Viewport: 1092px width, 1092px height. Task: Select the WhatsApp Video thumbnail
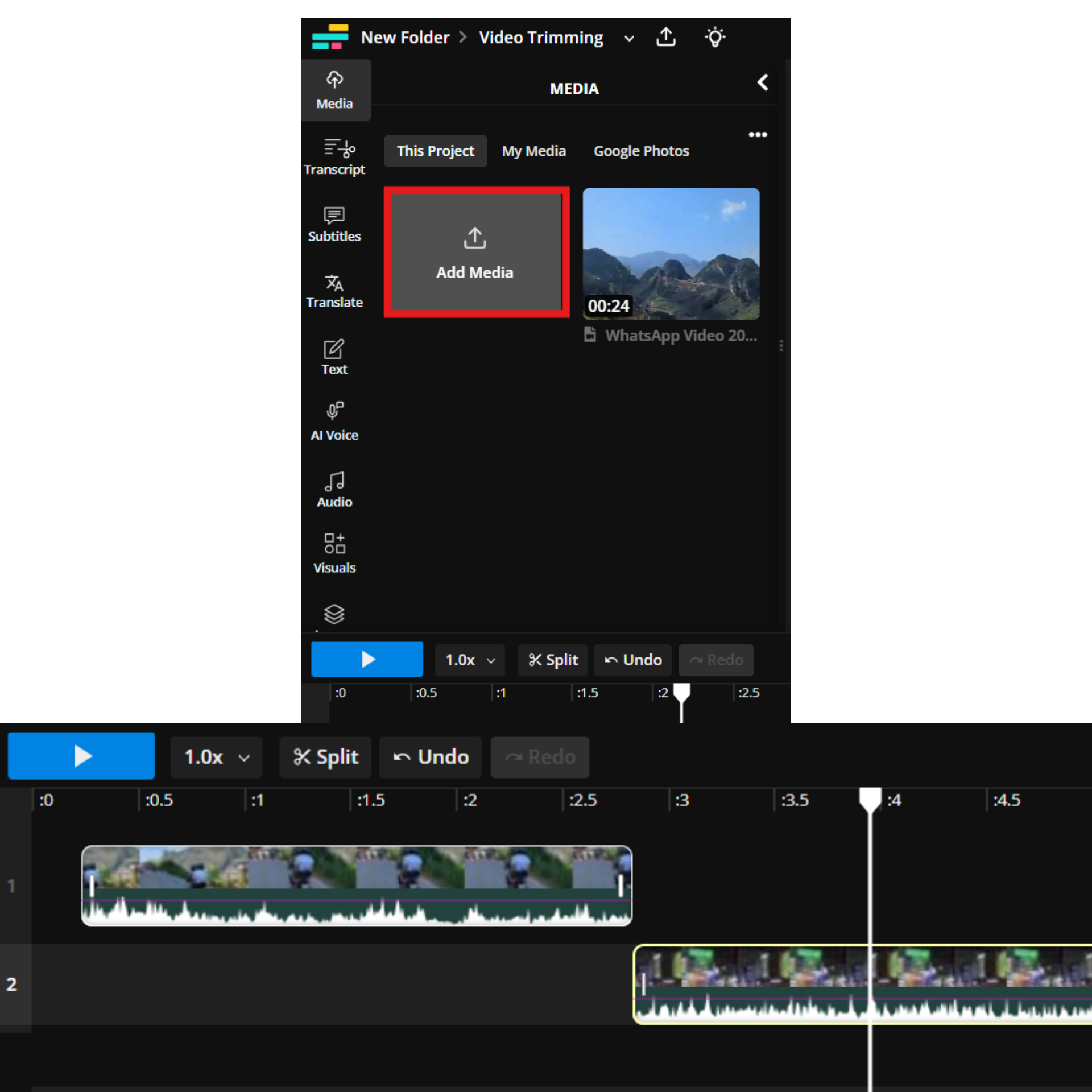[x=671, y=253]
